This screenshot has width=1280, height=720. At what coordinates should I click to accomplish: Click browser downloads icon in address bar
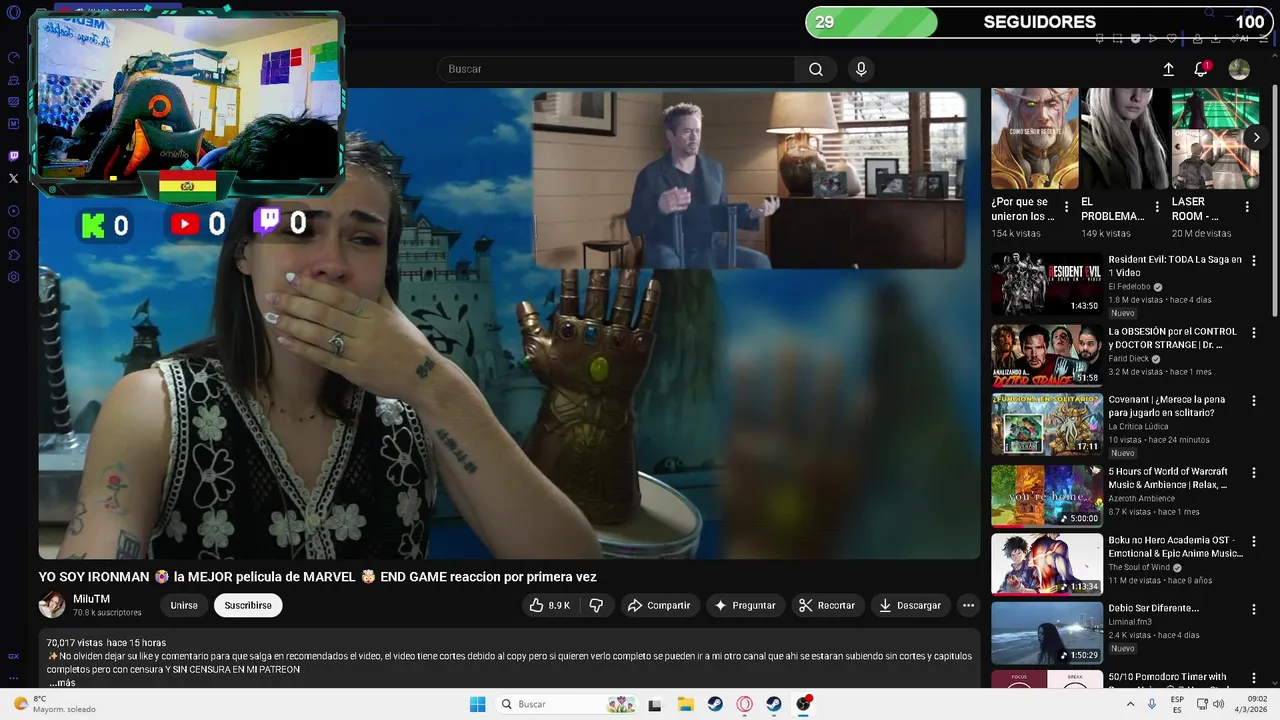(x=1215, y=39)
